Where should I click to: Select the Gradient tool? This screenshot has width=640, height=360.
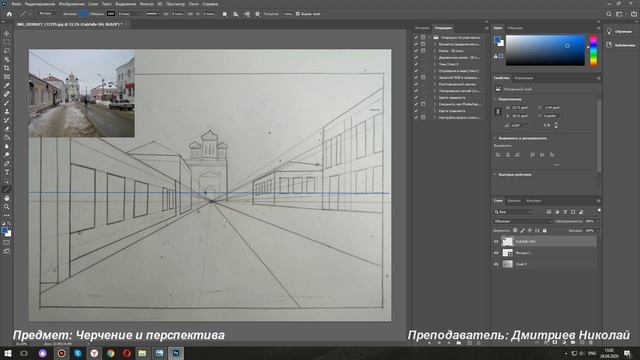[7, 137]
